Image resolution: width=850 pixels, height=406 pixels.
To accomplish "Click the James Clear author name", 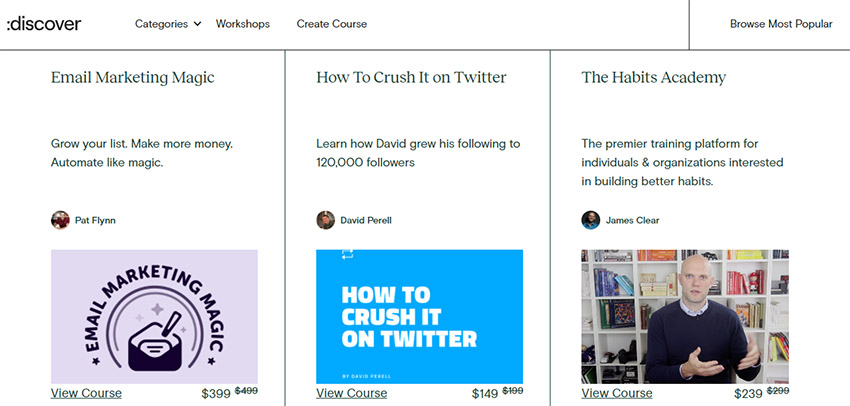I will coord(633,220).
